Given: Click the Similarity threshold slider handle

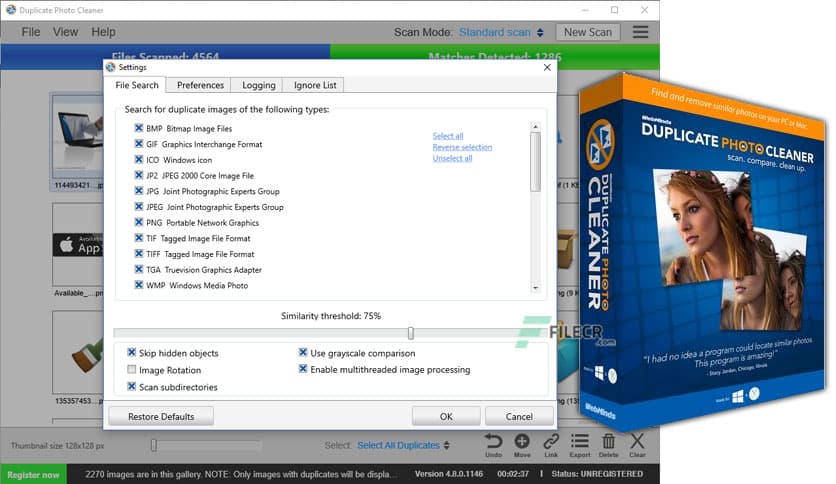Looking at the screenshot, I should (411, 333).
